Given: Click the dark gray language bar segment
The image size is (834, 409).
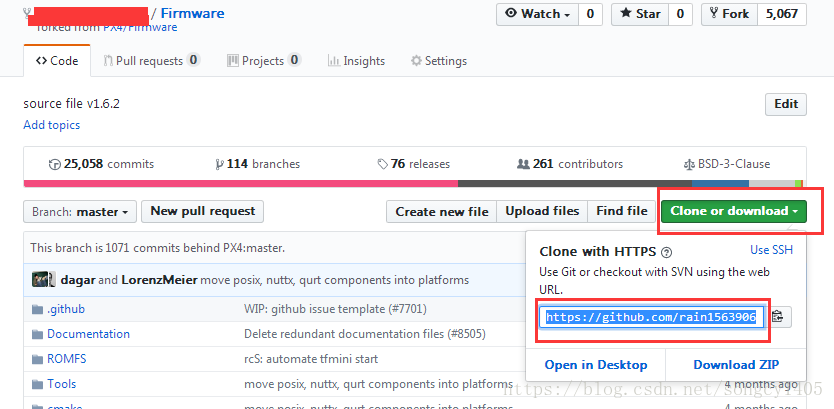Looking at the screenshot, I should click(574, 183).
